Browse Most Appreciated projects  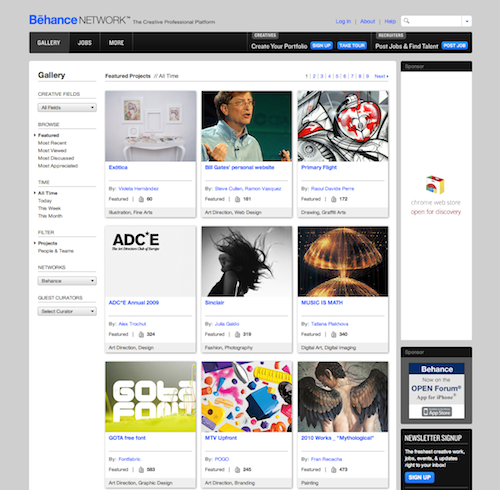(58, 166)
